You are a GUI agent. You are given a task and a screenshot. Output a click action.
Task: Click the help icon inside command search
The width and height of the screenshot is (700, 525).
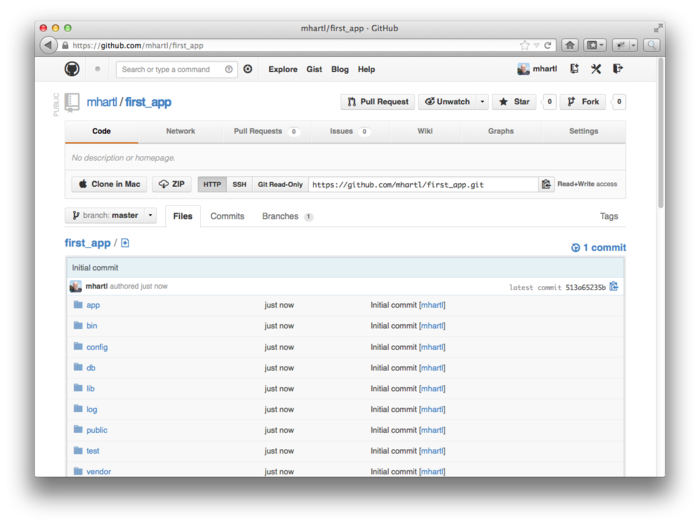229,69
